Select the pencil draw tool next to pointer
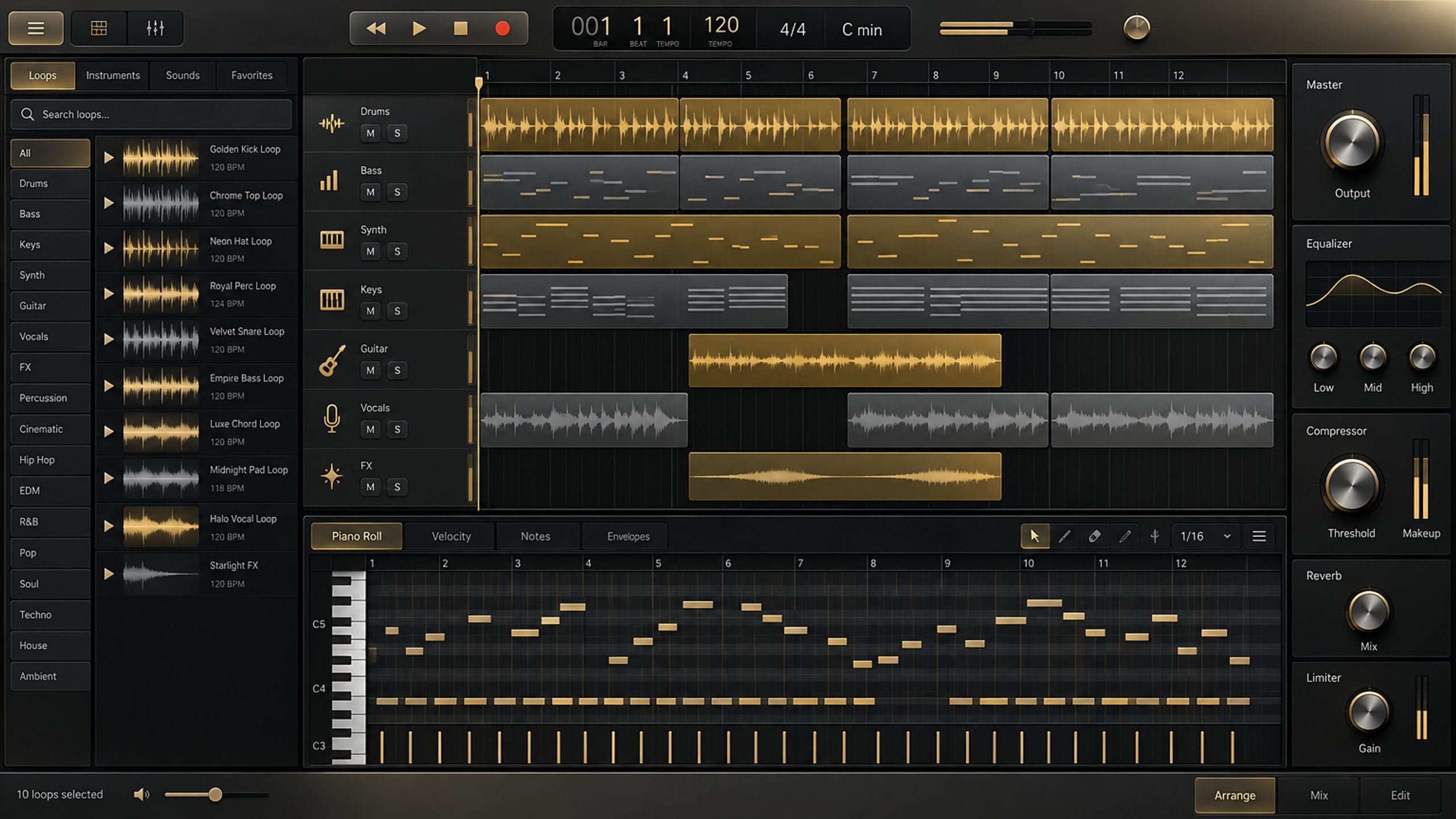The height and width of the screenshot is (819, 1456). [1064, 536]
